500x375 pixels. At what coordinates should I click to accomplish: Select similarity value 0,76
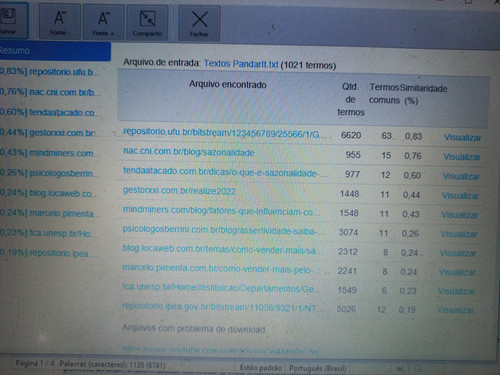coord(413,156)
